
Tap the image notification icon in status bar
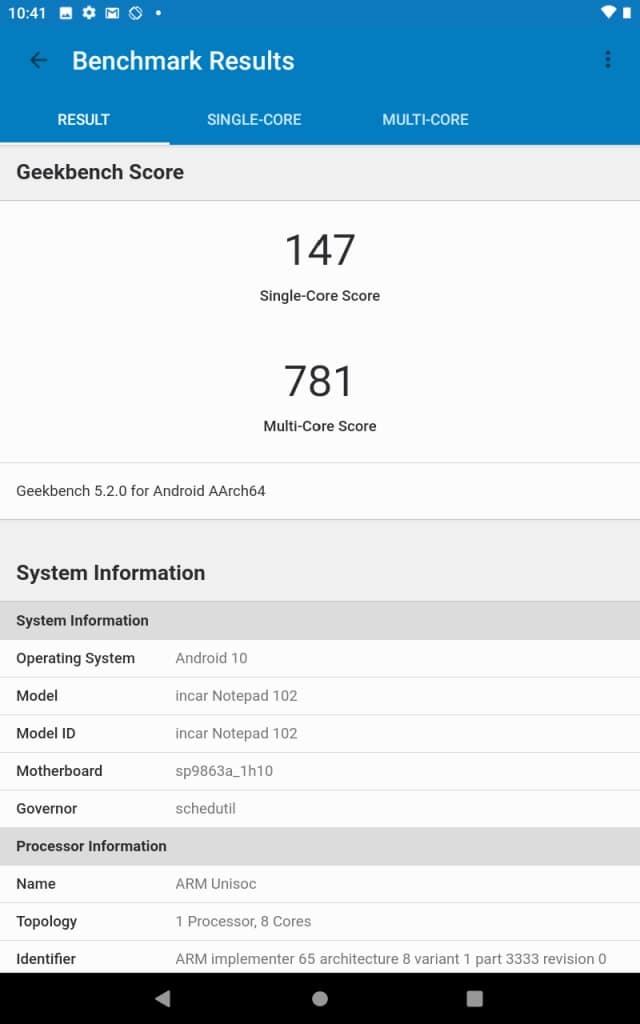click(66, 13)
